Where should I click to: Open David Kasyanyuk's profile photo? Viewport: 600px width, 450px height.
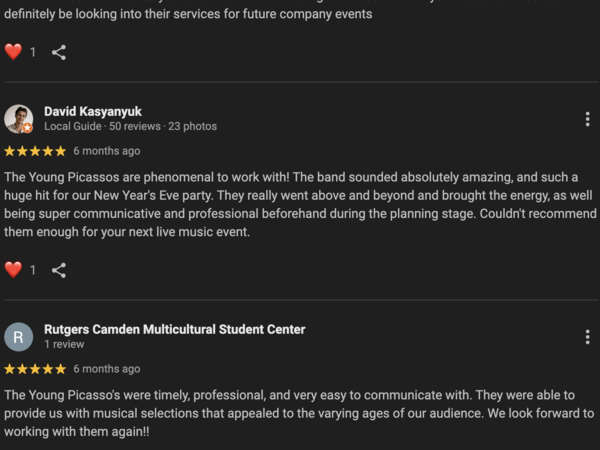[x=18, y=119]
